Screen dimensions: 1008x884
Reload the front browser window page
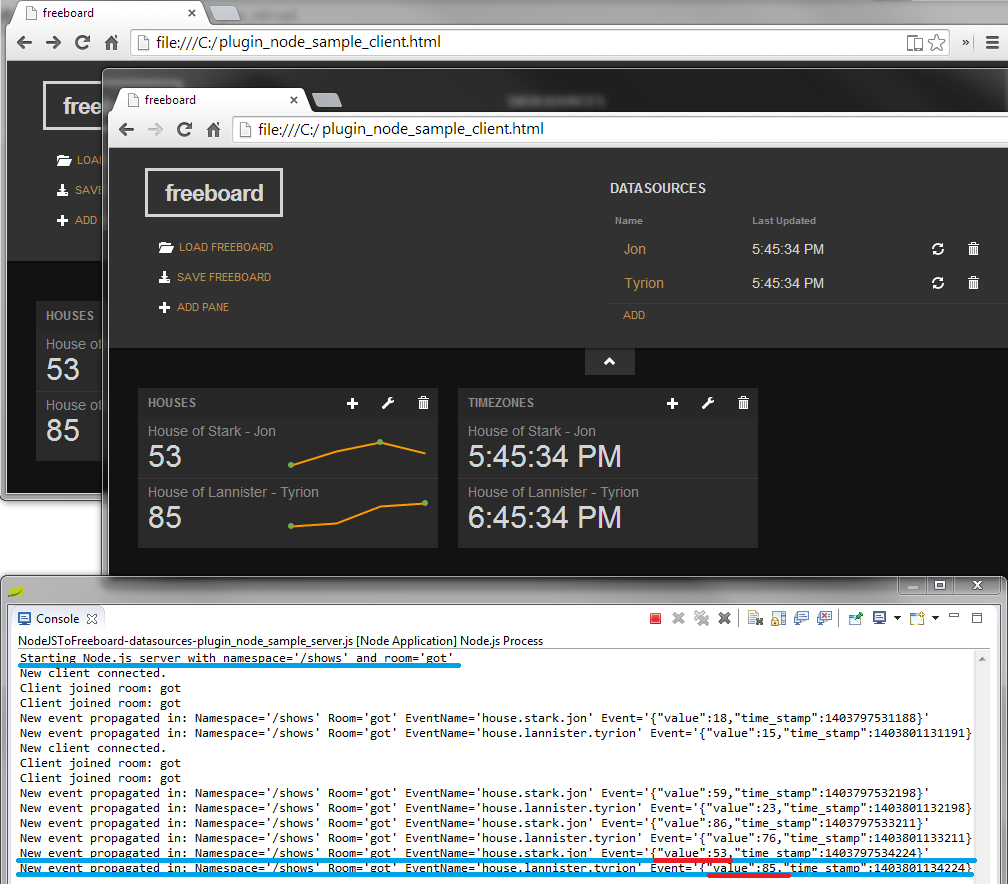pos(184,129)
